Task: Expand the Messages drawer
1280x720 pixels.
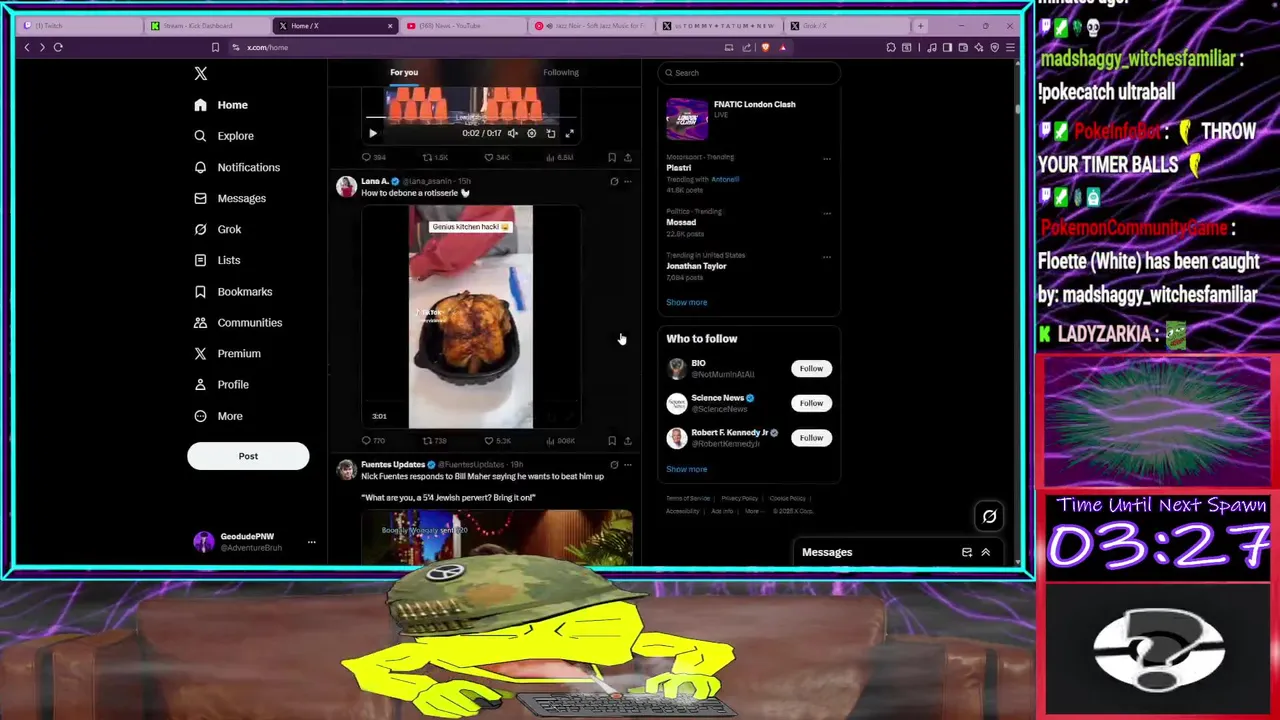Action: [985, 552]
